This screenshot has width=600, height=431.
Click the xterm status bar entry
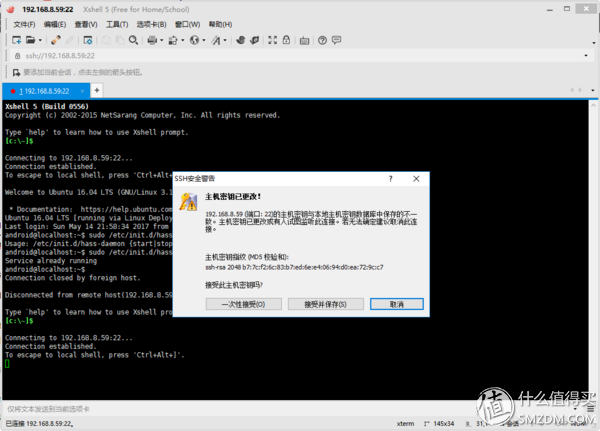click(405, 424)
